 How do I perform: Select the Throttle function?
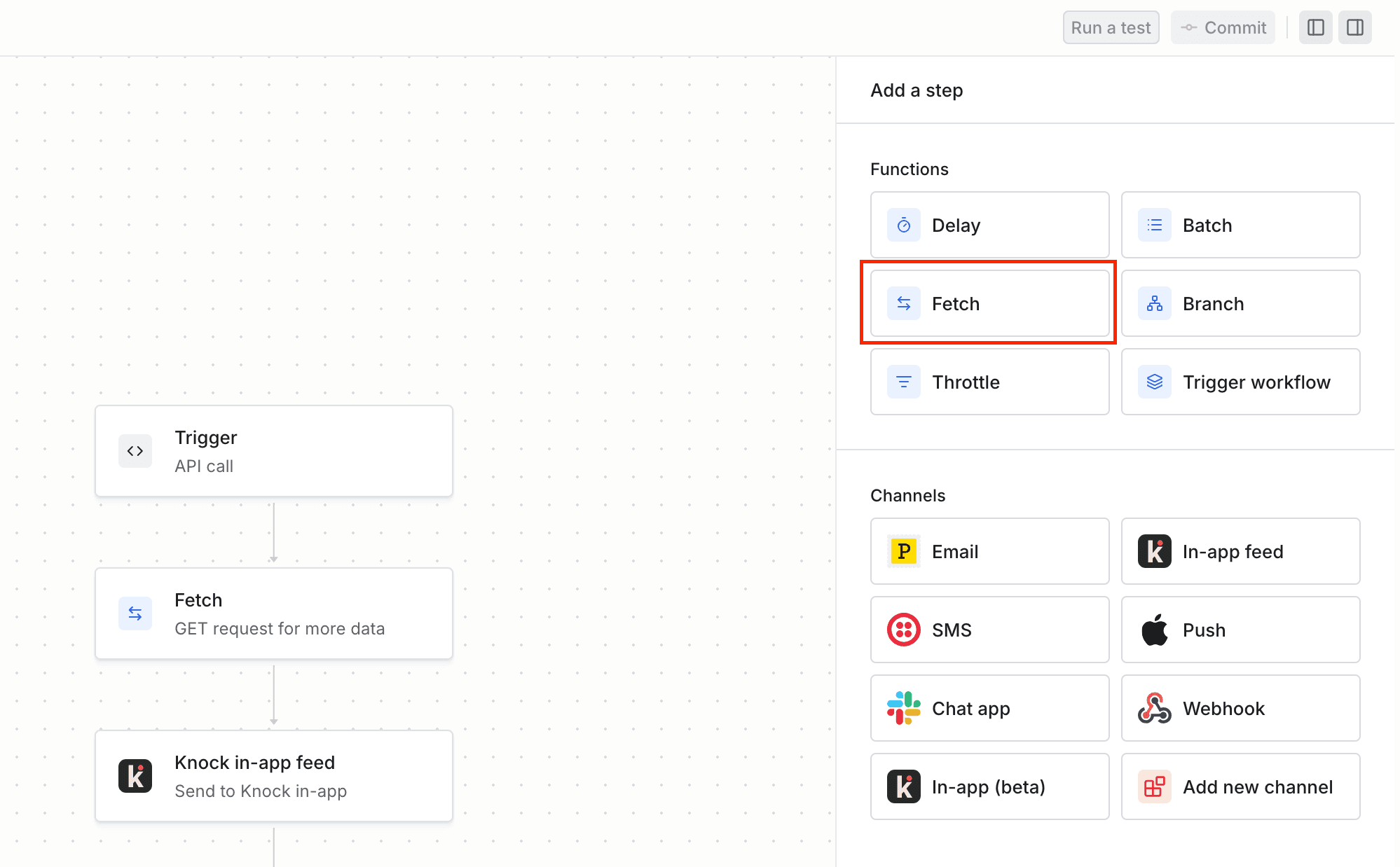tap(989, 382)
